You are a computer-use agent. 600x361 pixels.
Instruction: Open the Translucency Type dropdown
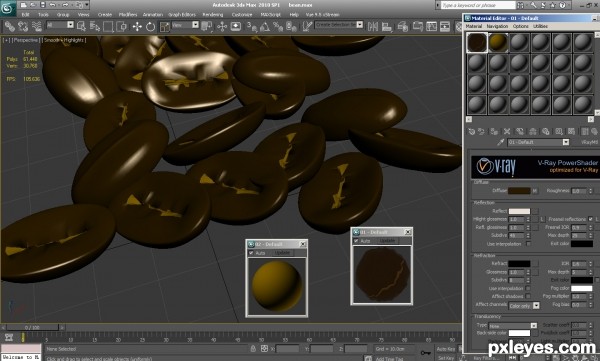pos(513,326)
